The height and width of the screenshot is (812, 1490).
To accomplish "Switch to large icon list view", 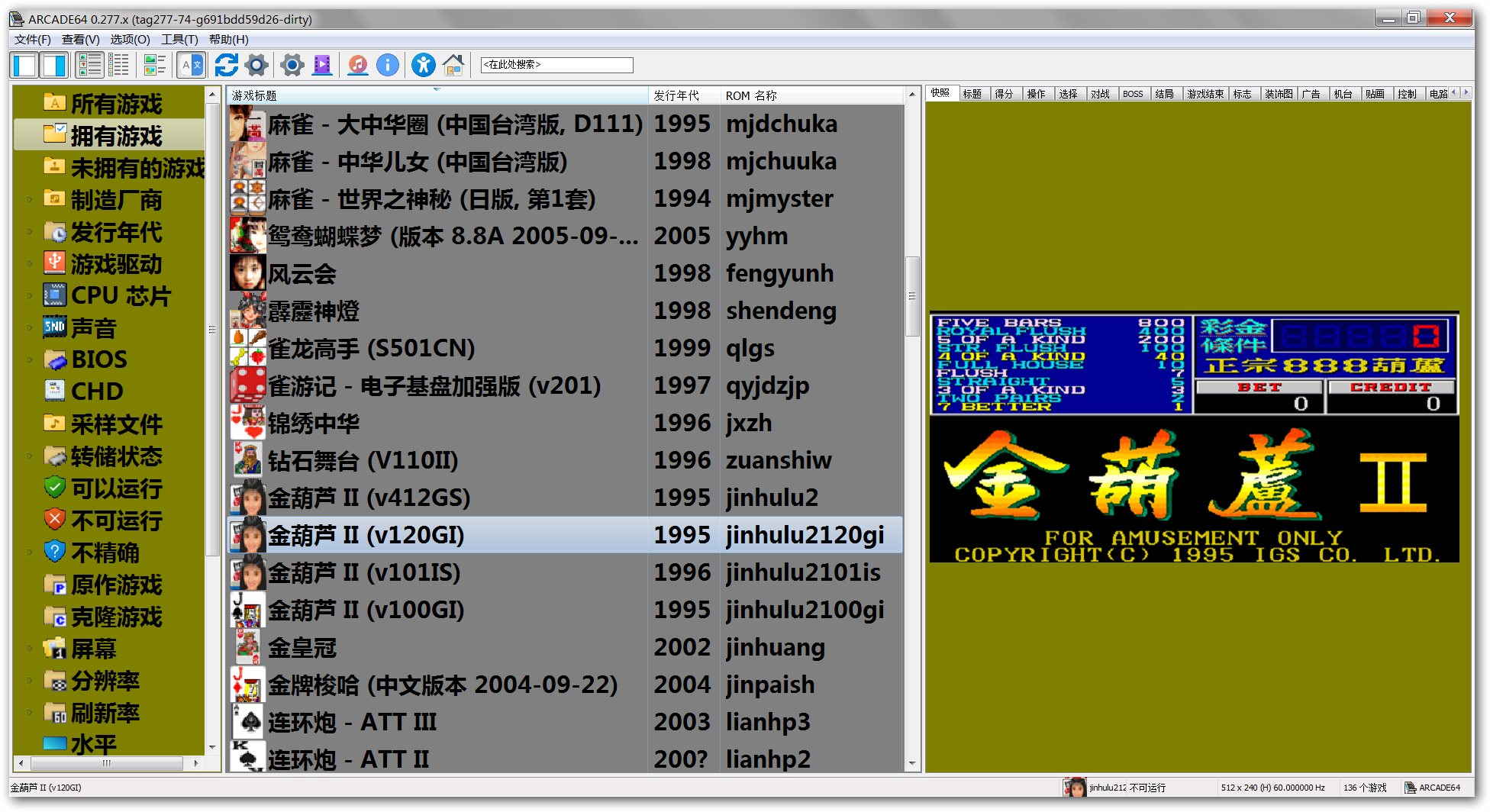I will pyautogui.click(x=90, y=66).
